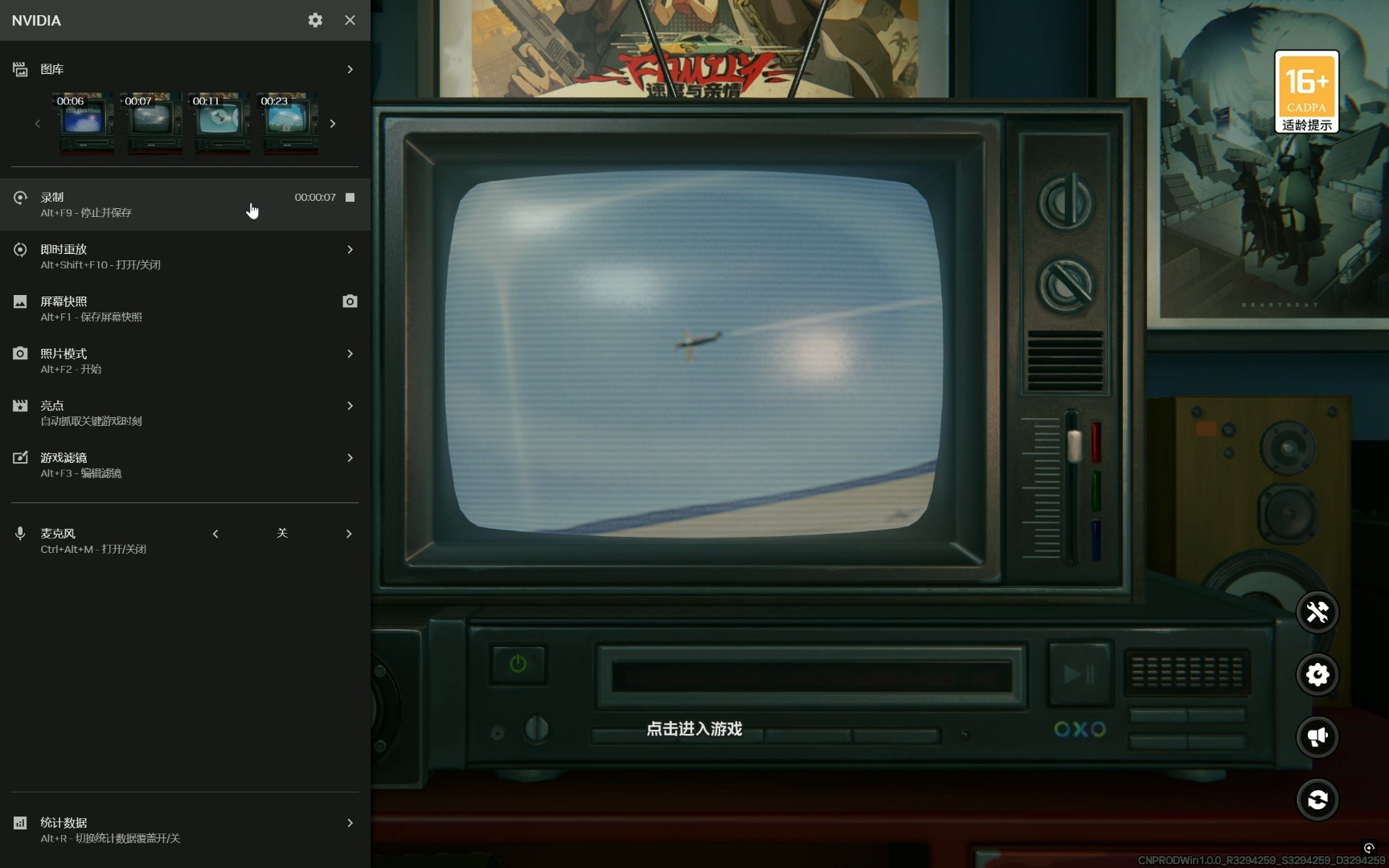Viewport: 1389px width, 868px height.
Task: Open the 00:23 gallery thumbnail
Action: (x=288, y=123)
